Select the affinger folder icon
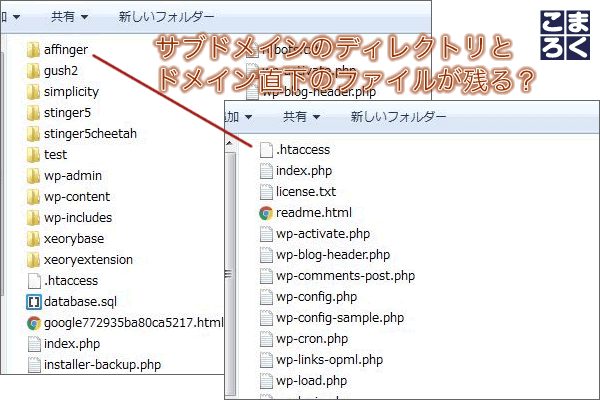The height and width of the screenshot is (400, 600). click(x=33, y=50)
